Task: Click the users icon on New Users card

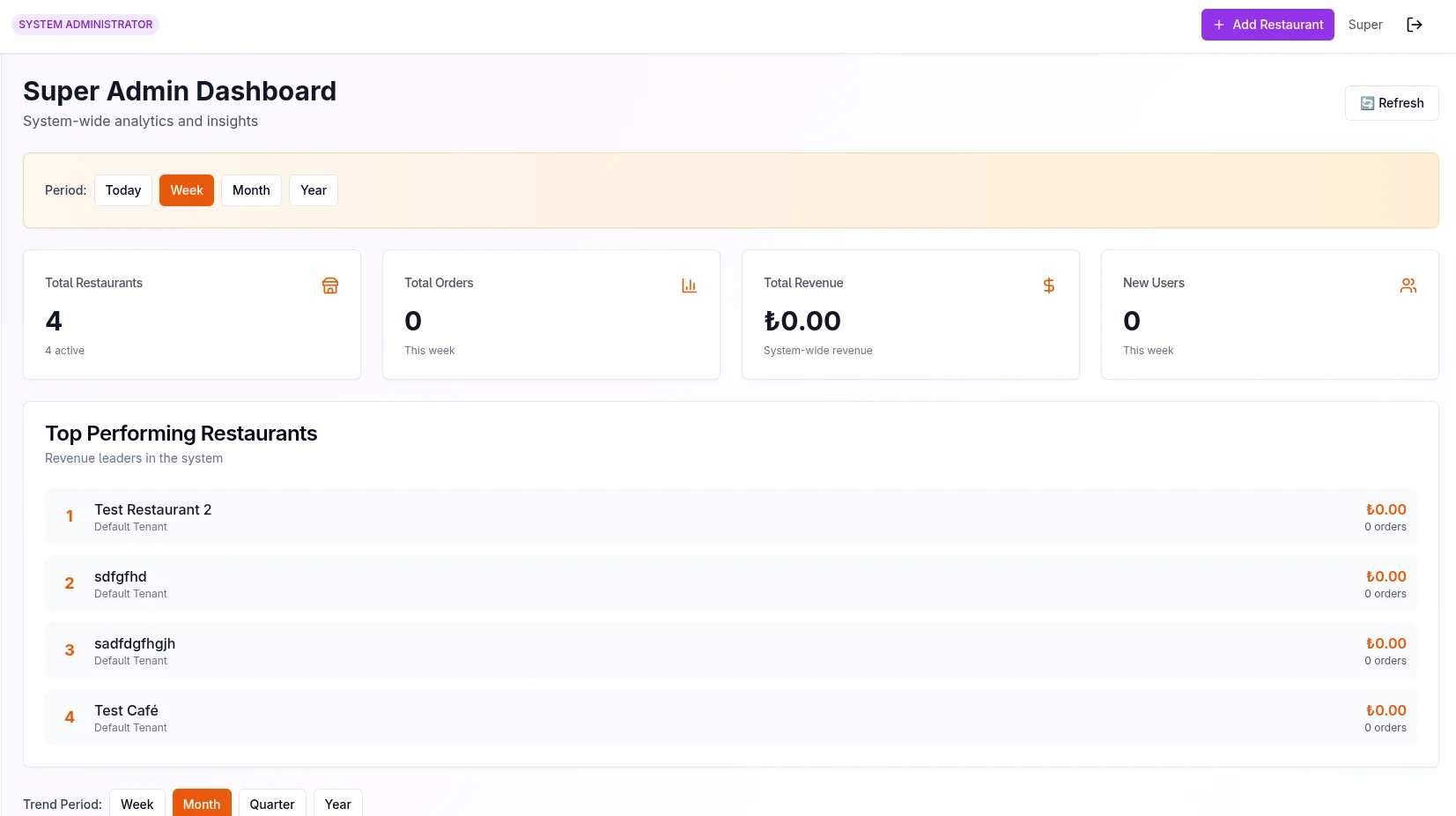Action: click(x=1408, y=286)
